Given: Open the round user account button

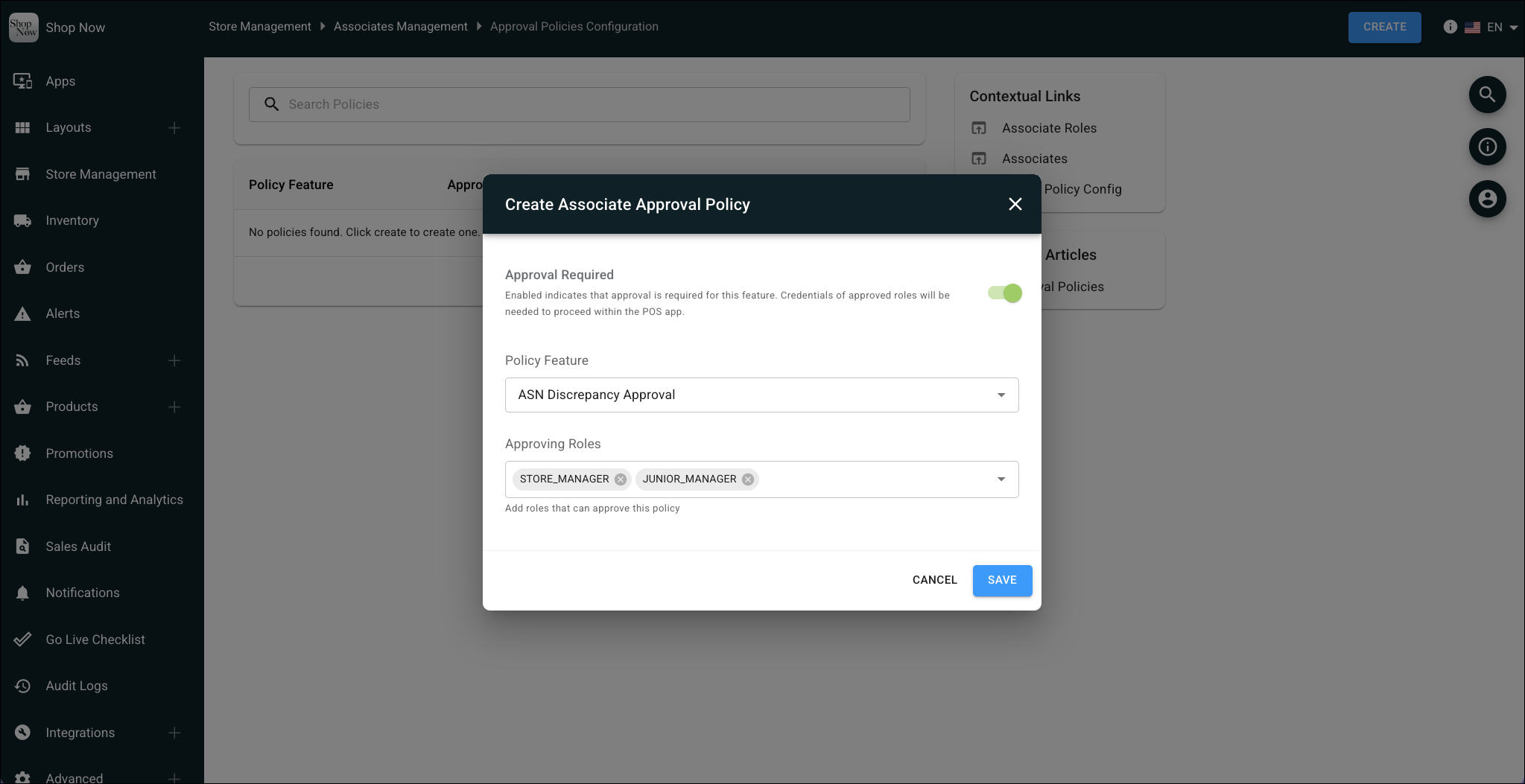Looking at the screenshot, I should tap(1487, 199).
